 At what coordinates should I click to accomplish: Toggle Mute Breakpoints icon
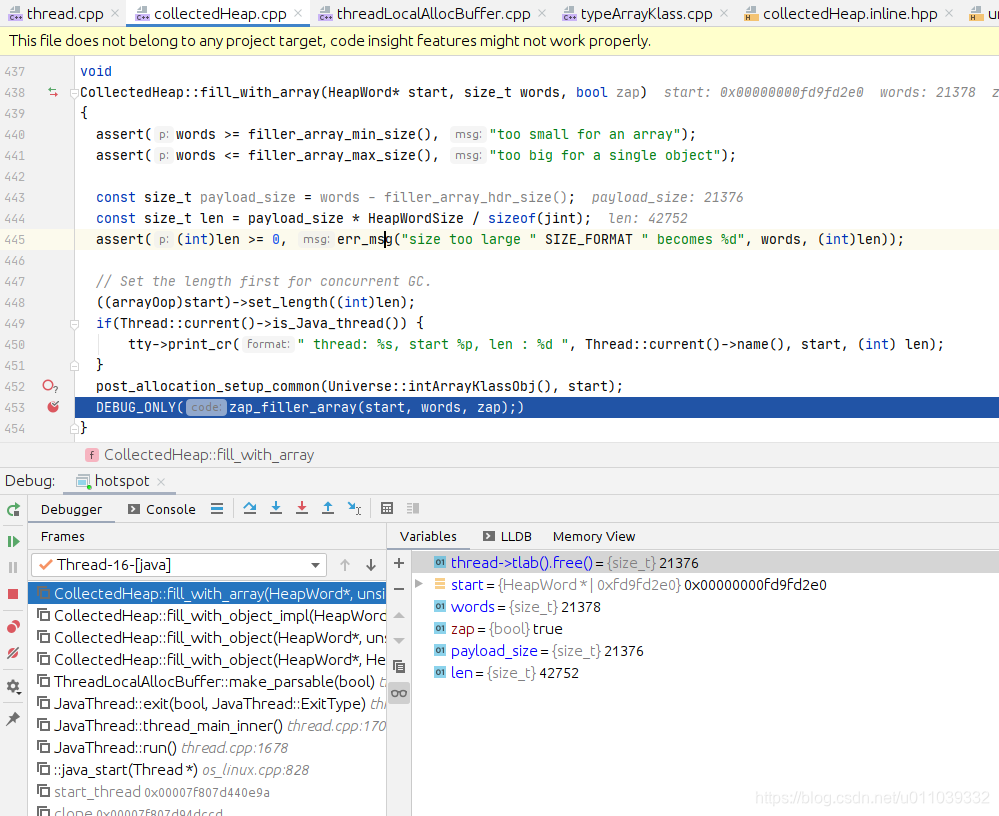coord(13,653)
